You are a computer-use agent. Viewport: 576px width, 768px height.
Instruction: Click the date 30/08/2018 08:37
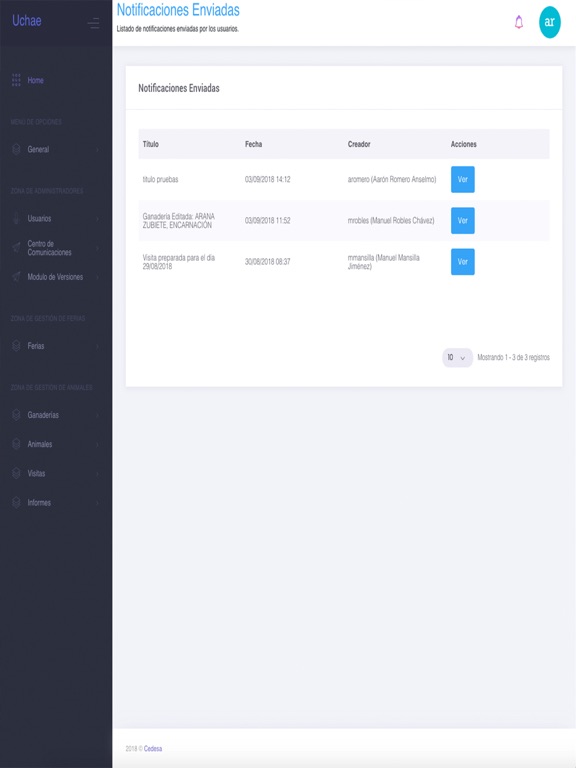coord(267,262)
